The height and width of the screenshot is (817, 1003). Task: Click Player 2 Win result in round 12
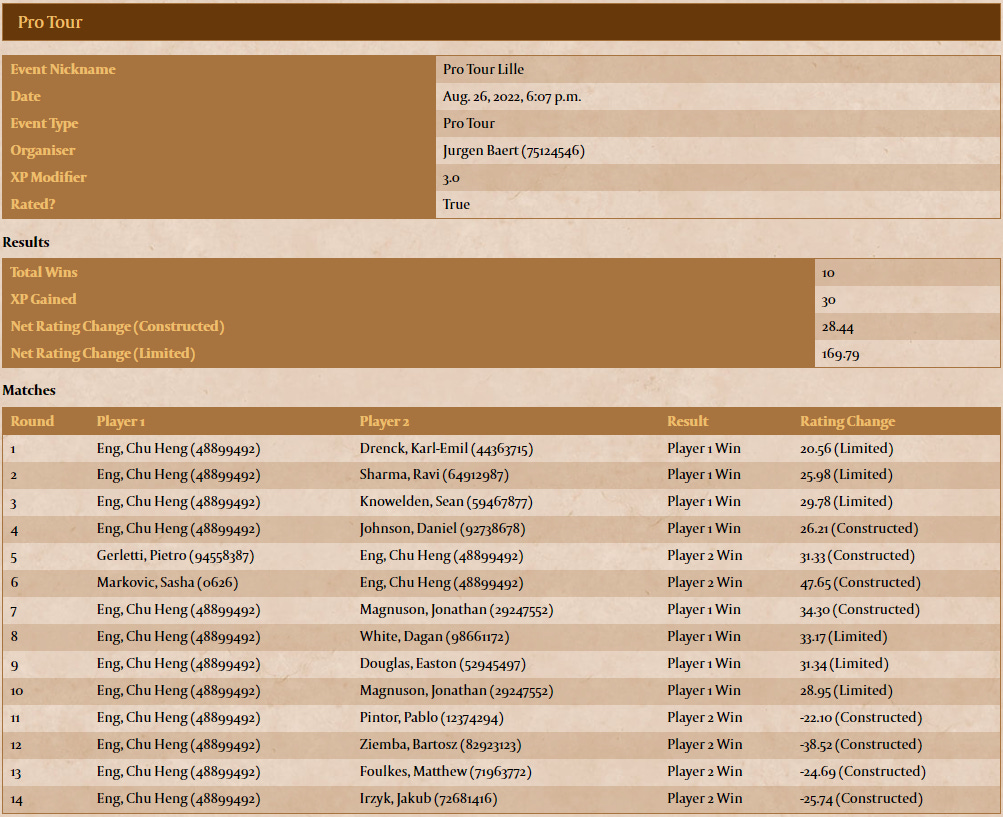pos(705,745)
